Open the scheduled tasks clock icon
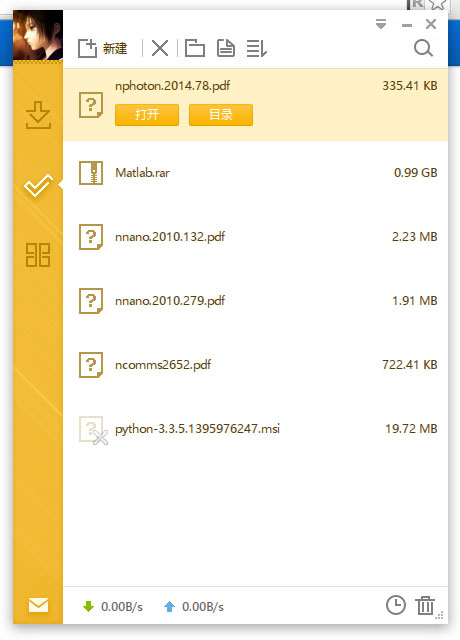This screenshot has height=640, width=460. (396, 605)
